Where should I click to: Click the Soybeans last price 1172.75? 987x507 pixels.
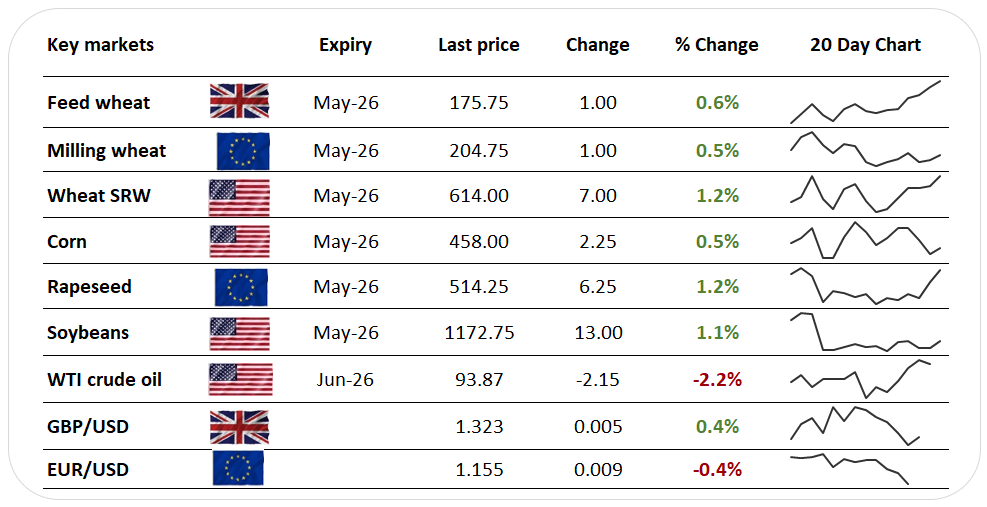coord(479,332)
